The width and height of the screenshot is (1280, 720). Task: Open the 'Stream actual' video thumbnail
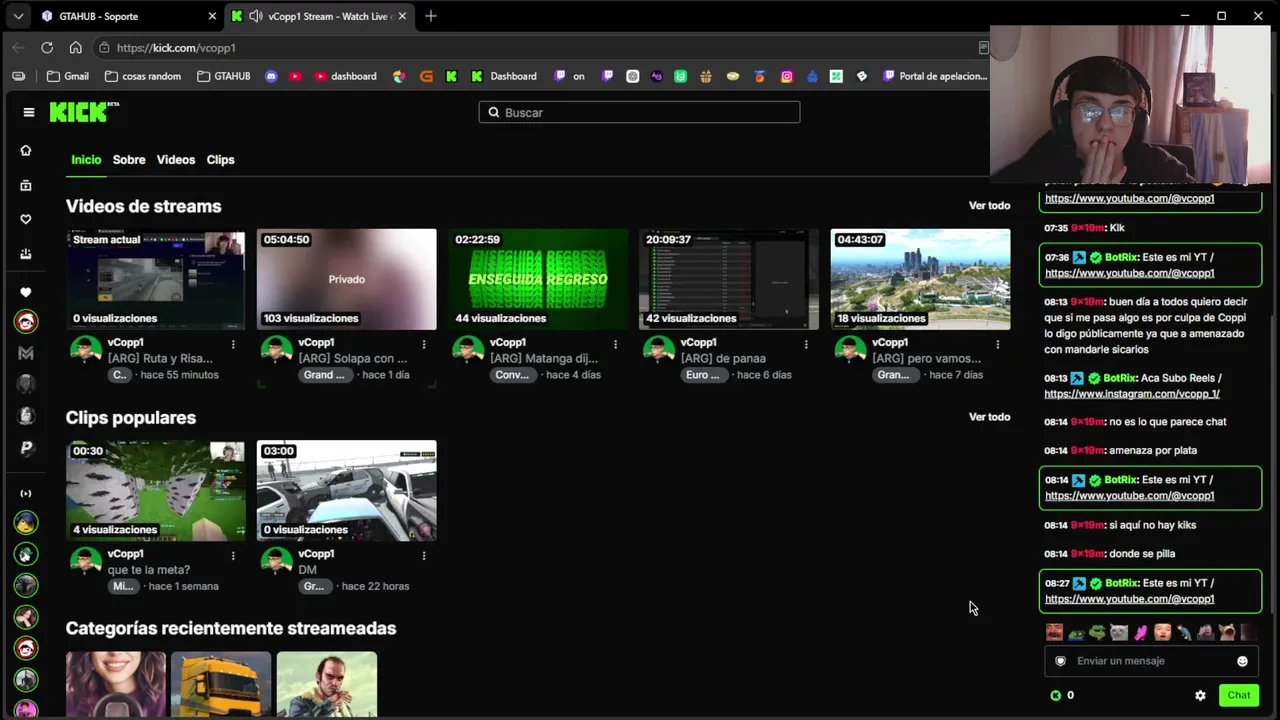click(156, 279)
